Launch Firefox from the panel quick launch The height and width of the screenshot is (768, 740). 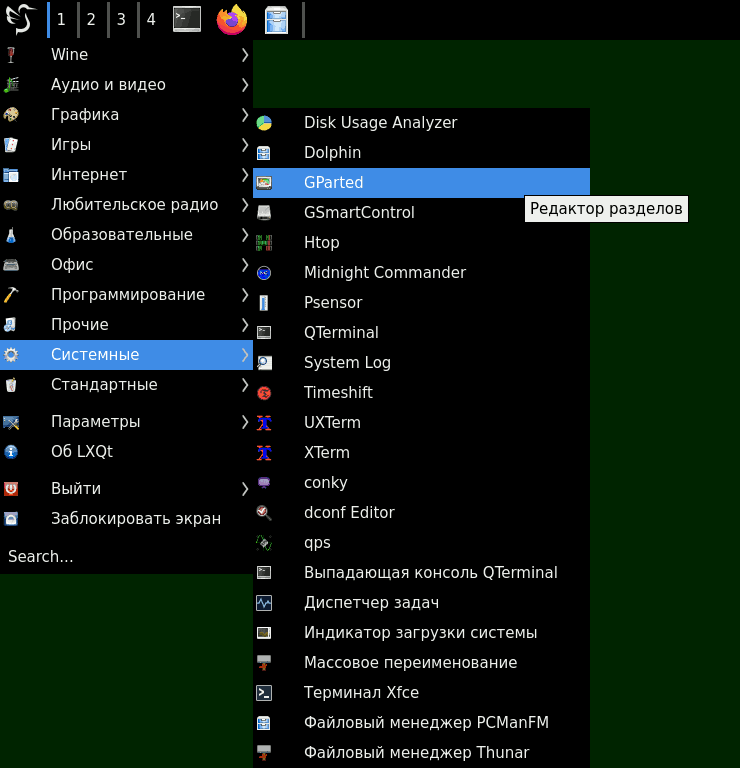(x=232, y=20)
